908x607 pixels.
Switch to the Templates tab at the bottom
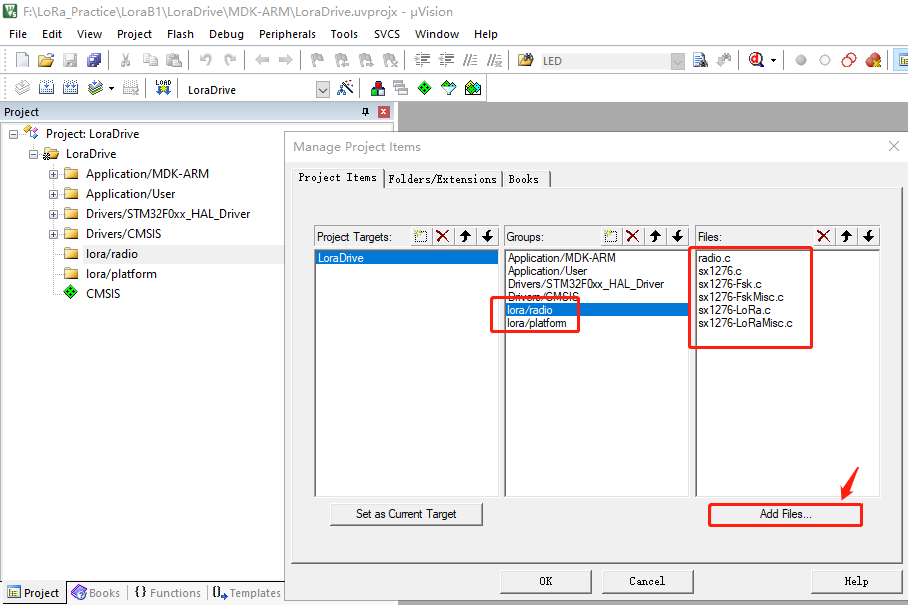coord(247,593)
